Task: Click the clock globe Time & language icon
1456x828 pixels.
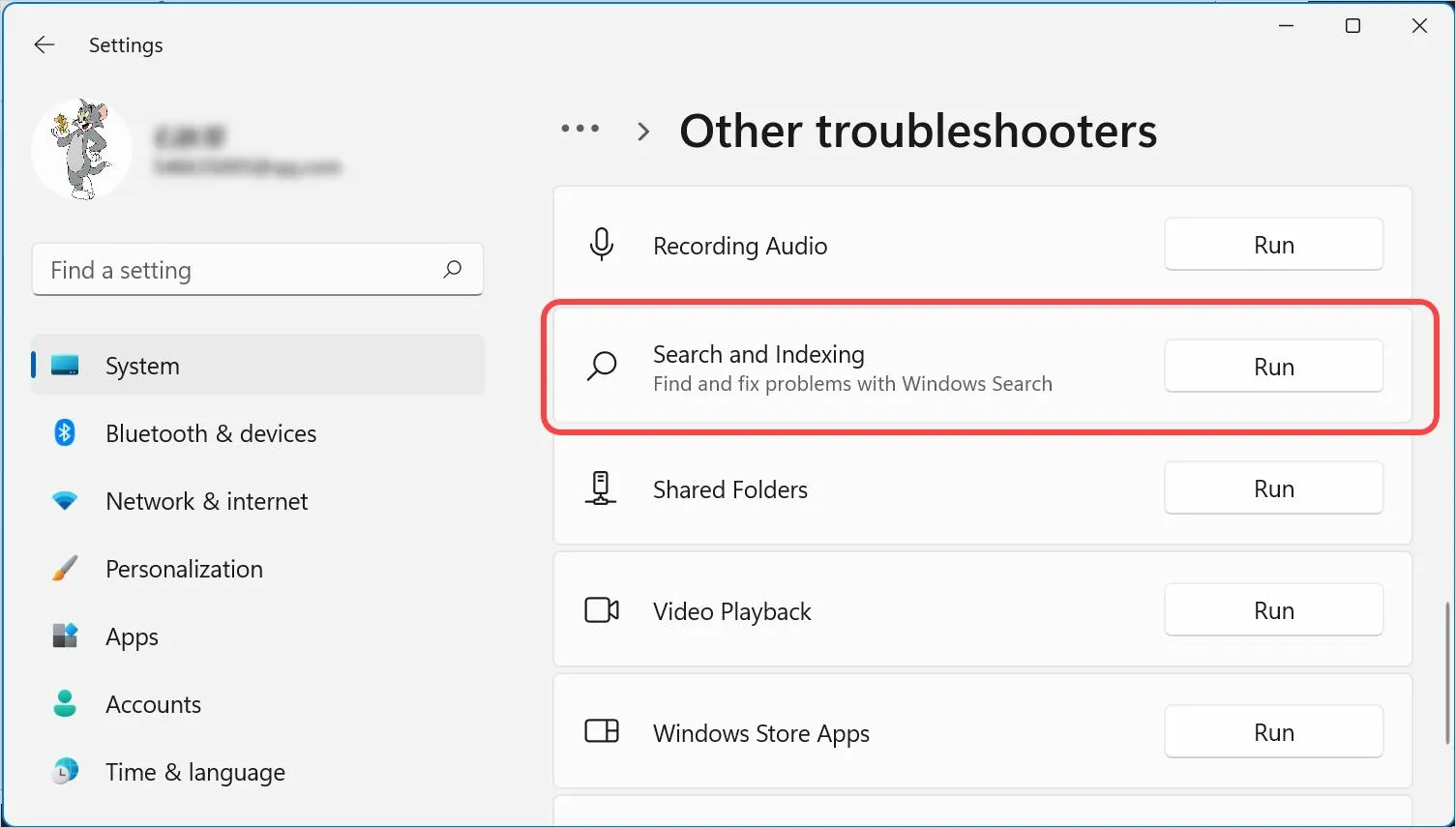Action: (65, 771)
